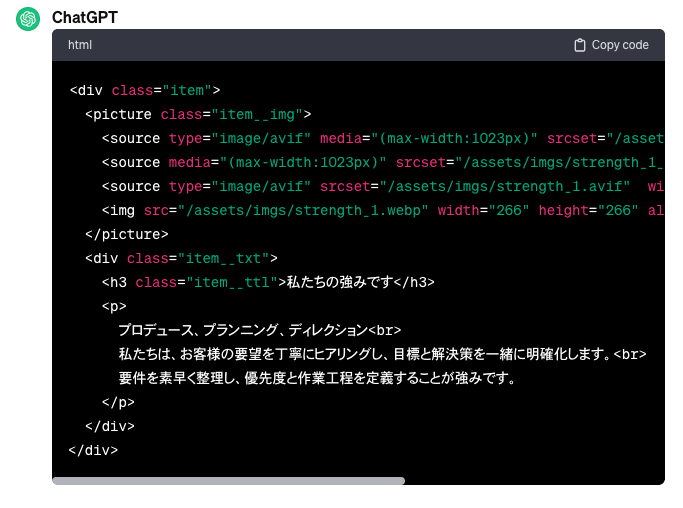Click the Copy code button text
The width and height of the screenshot is (683, 508).
pos(620,45)
